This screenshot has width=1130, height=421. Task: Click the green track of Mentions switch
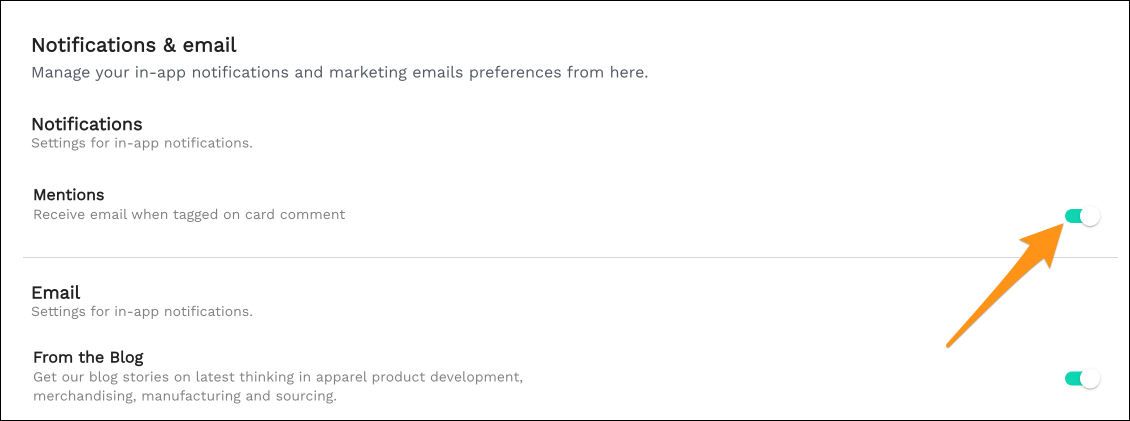(x=1073, y=216)
